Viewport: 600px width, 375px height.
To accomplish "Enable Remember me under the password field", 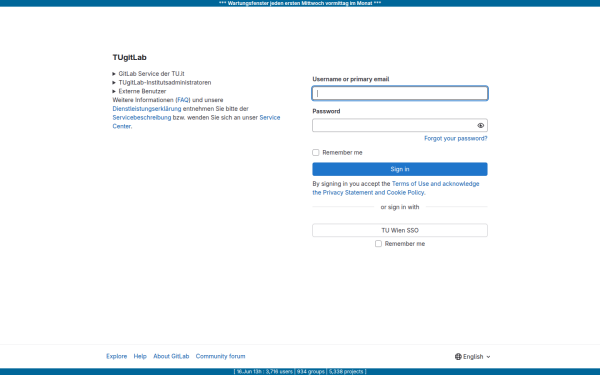I will (x=316, y=152).
